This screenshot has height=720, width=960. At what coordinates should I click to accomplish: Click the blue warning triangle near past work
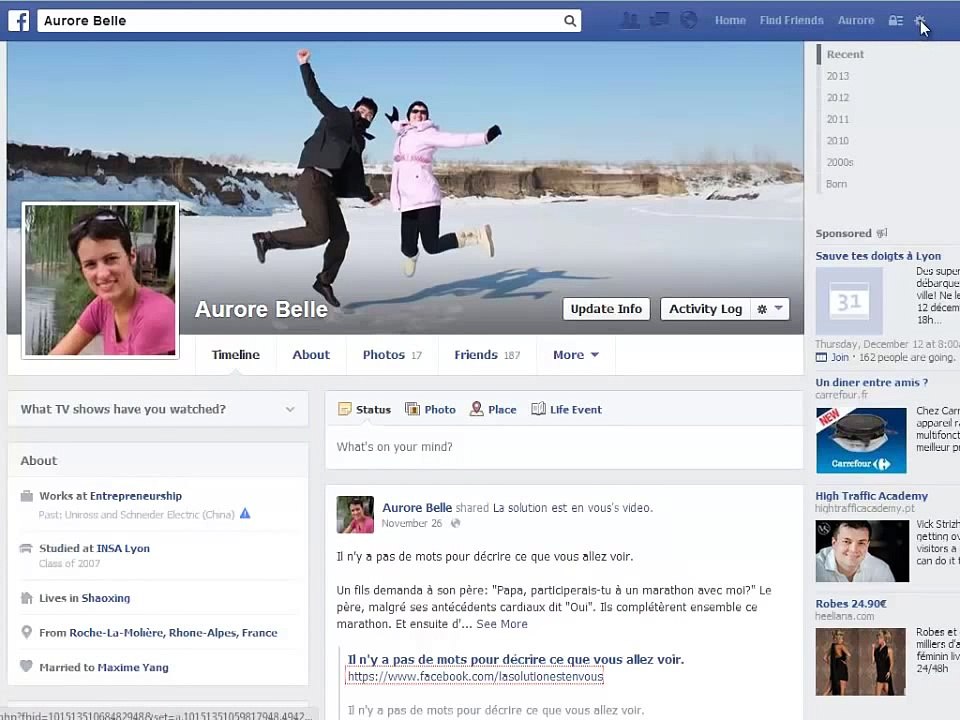pyautogui.click(x=245, y=514)
